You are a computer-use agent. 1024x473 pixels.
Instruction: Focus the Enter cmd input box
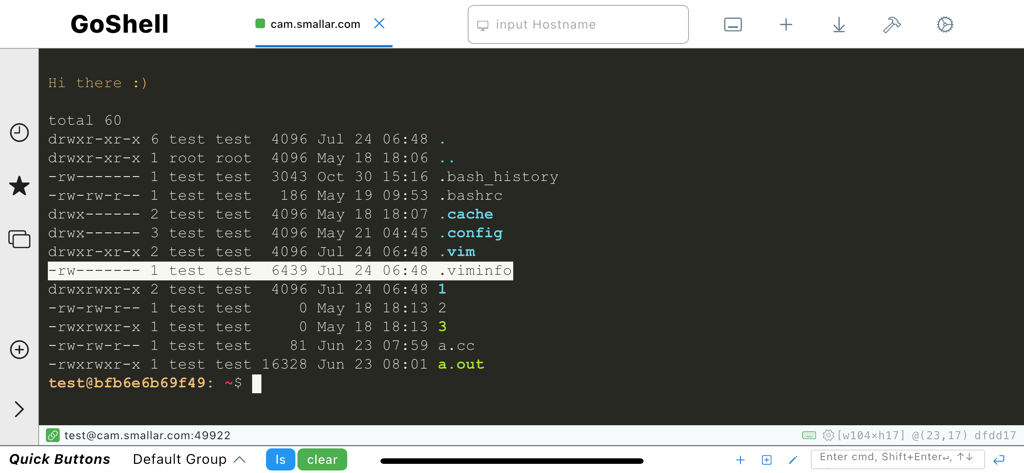[x=897, y=459]
